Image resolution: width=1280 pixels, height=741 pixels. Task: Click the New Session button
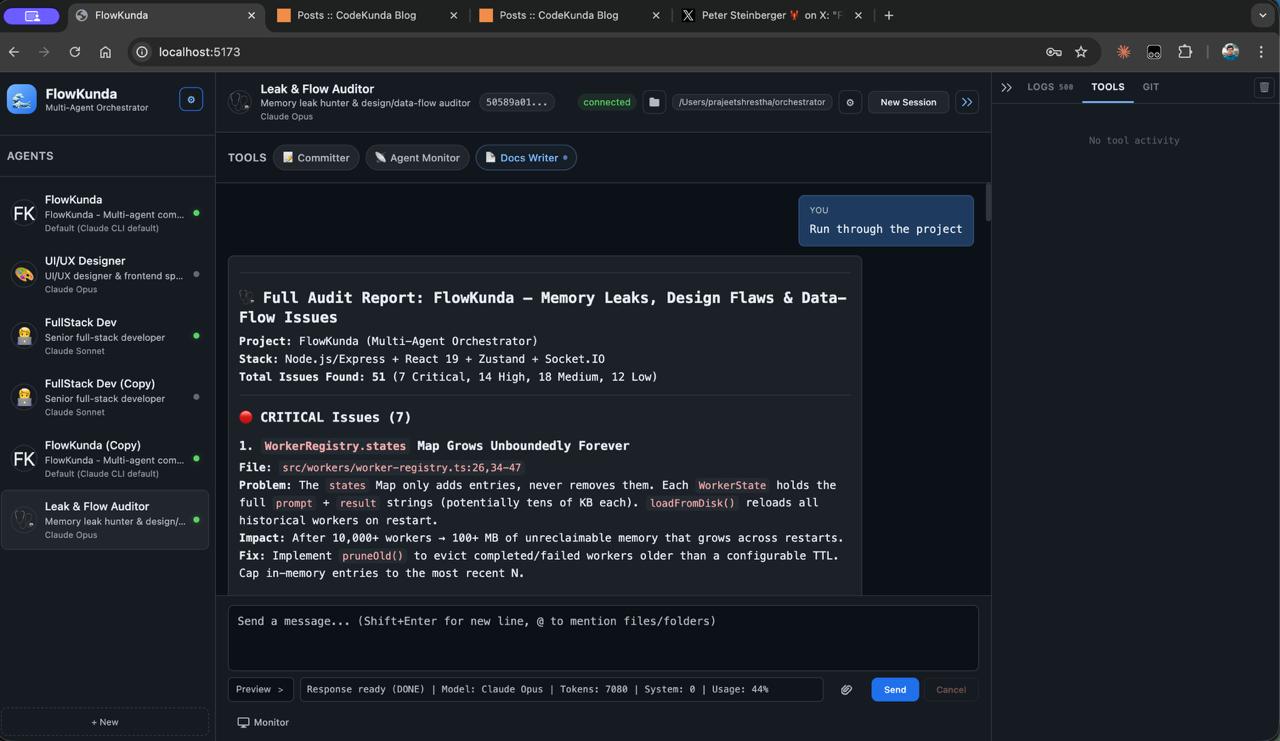(907, 101)
